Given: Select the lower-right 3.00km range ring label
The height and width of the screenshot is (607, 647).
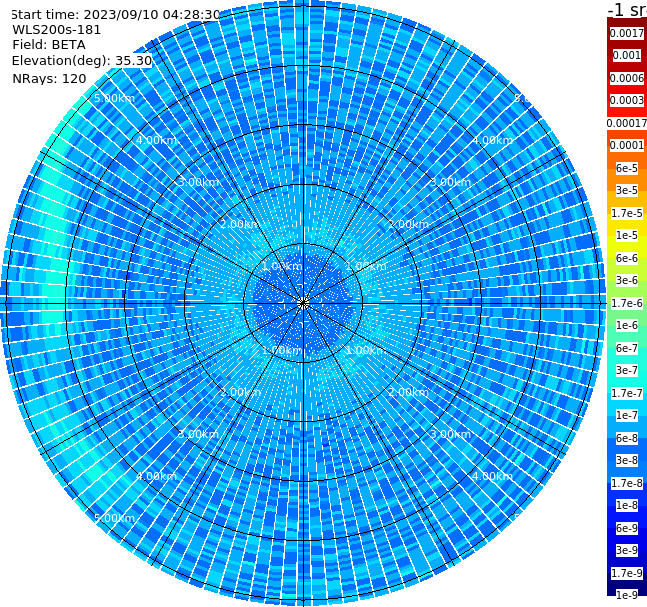Looking at the screenshot, I should (450, 434).
